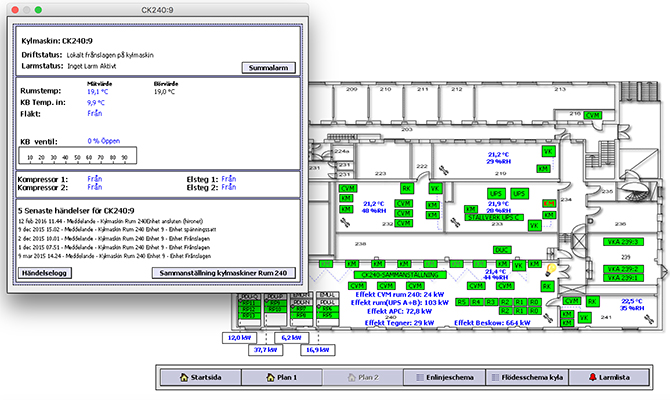Click the RK unit in room 232
The width and height of the screenshot is (670, 400).
(406, 187)
